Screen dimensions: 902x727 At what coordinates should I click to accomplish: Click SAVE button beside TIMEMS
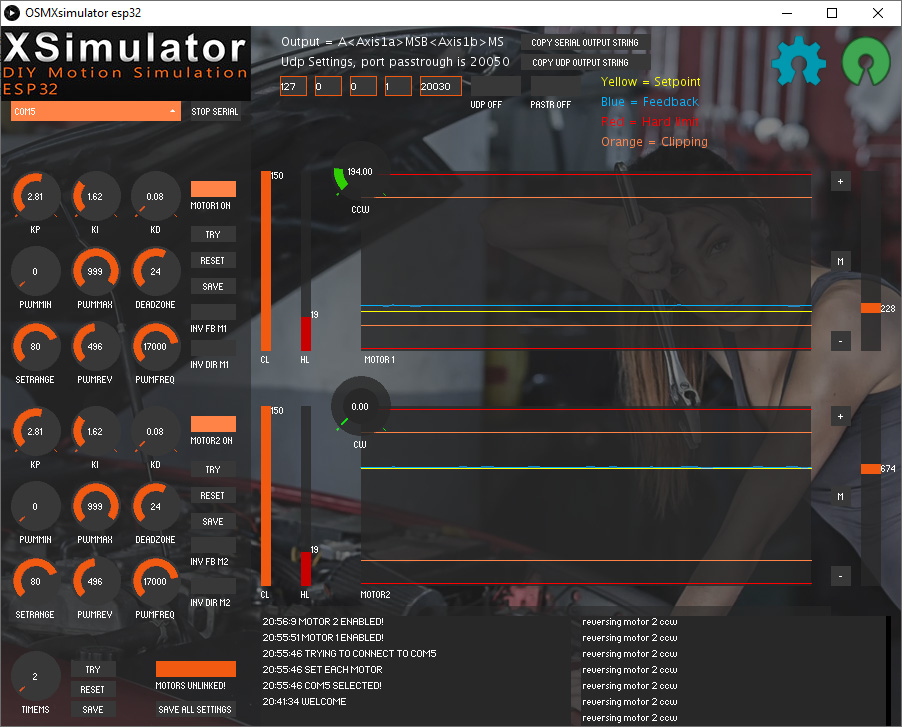[93, 709]
